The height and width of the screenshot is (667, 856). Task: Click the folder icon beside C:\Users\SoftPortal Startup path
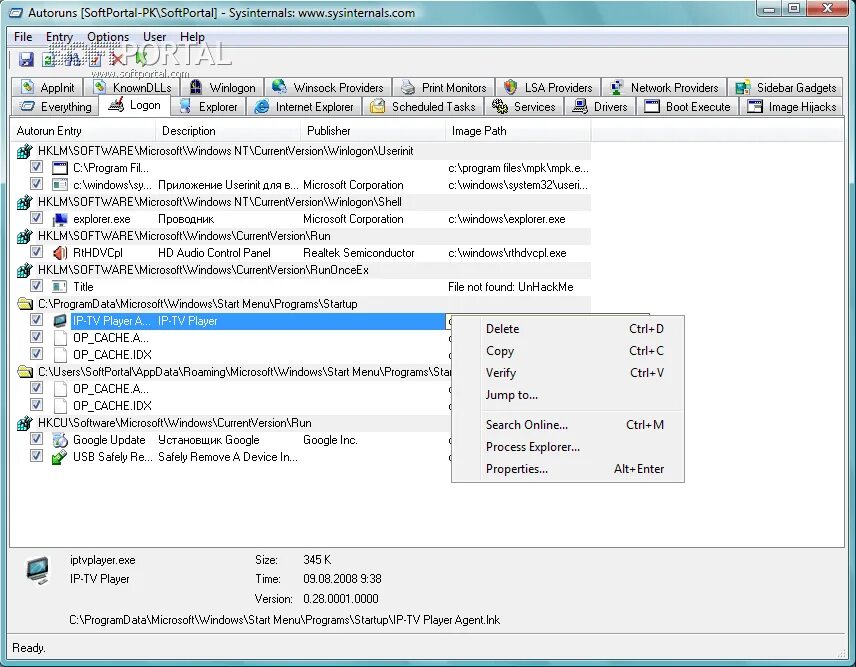25,372
